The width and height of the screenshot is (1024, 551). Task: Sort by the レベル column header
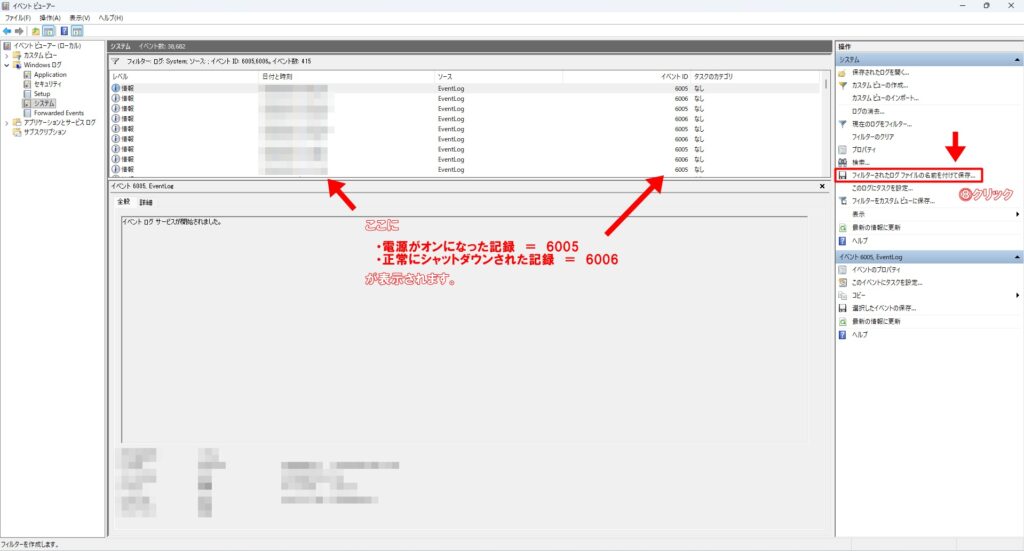tap(185, 76)
